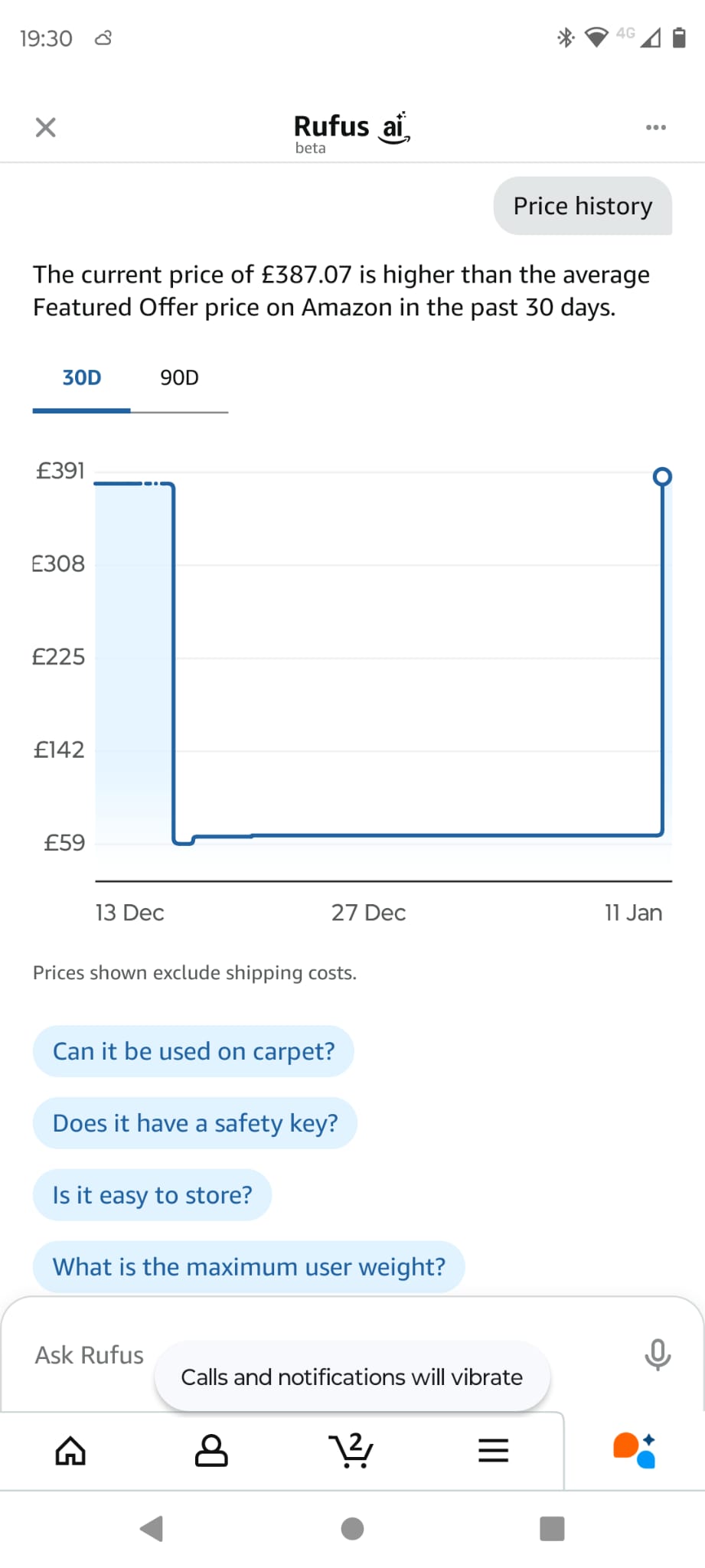Close the Rufus AI chat panel
Viewport: 705px width, 1568px height.
(x=46, y=127)
